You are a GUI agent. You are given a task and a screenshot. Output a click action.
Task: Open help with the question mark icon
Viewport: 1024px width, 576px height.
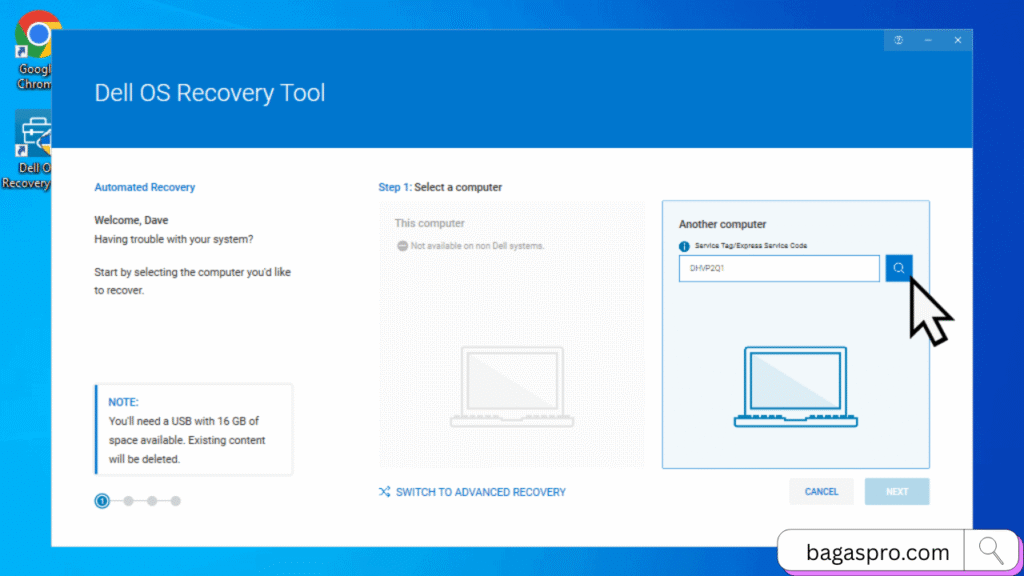898,40
